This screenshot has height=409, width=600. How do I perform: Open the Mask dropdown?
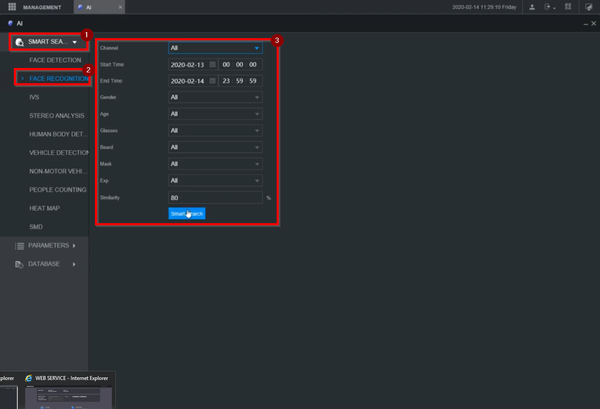click(x=215, y=164)
